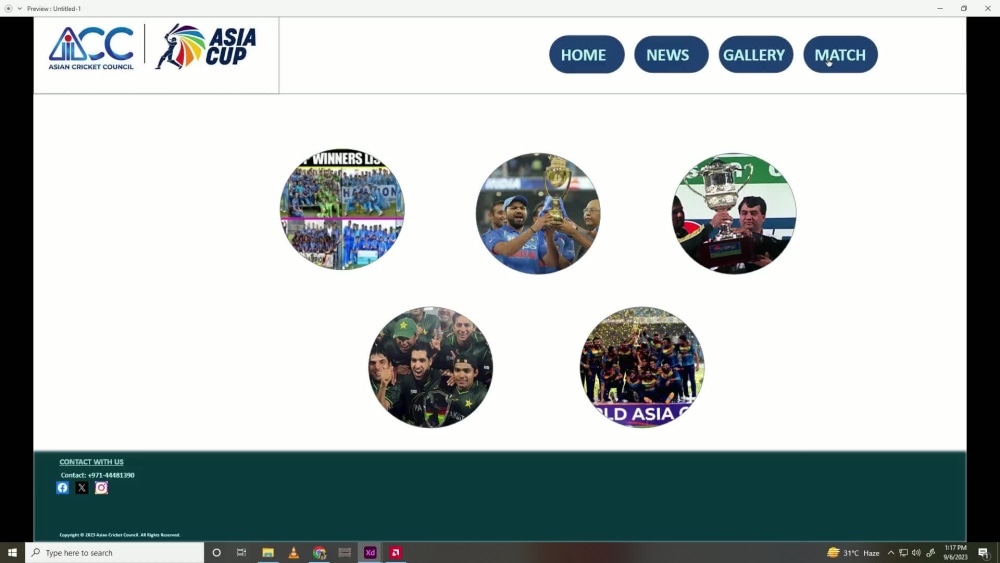Open the notification center icon
Screen dimensions: 1000x563
point(984,553)
